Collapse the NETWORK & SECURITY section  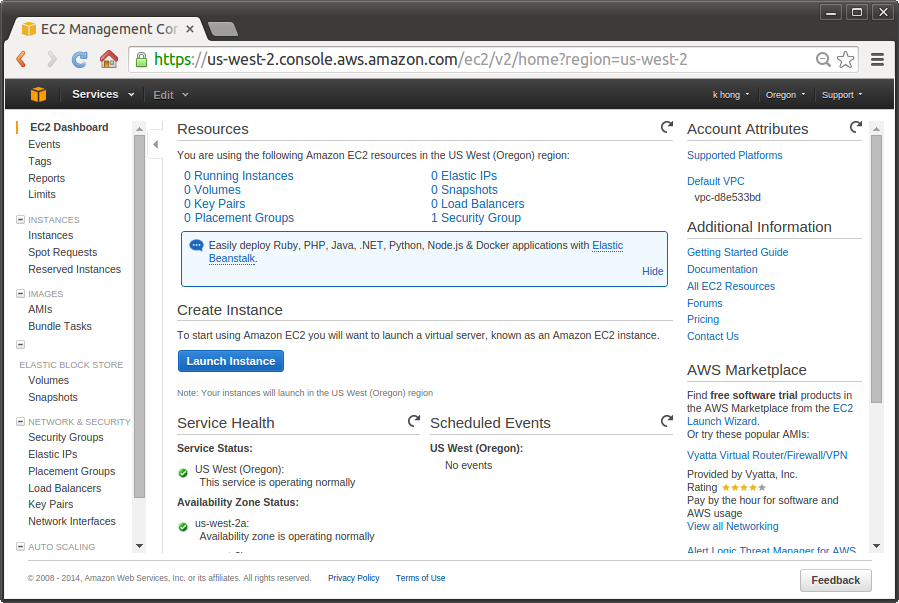(x=21, y=421)
